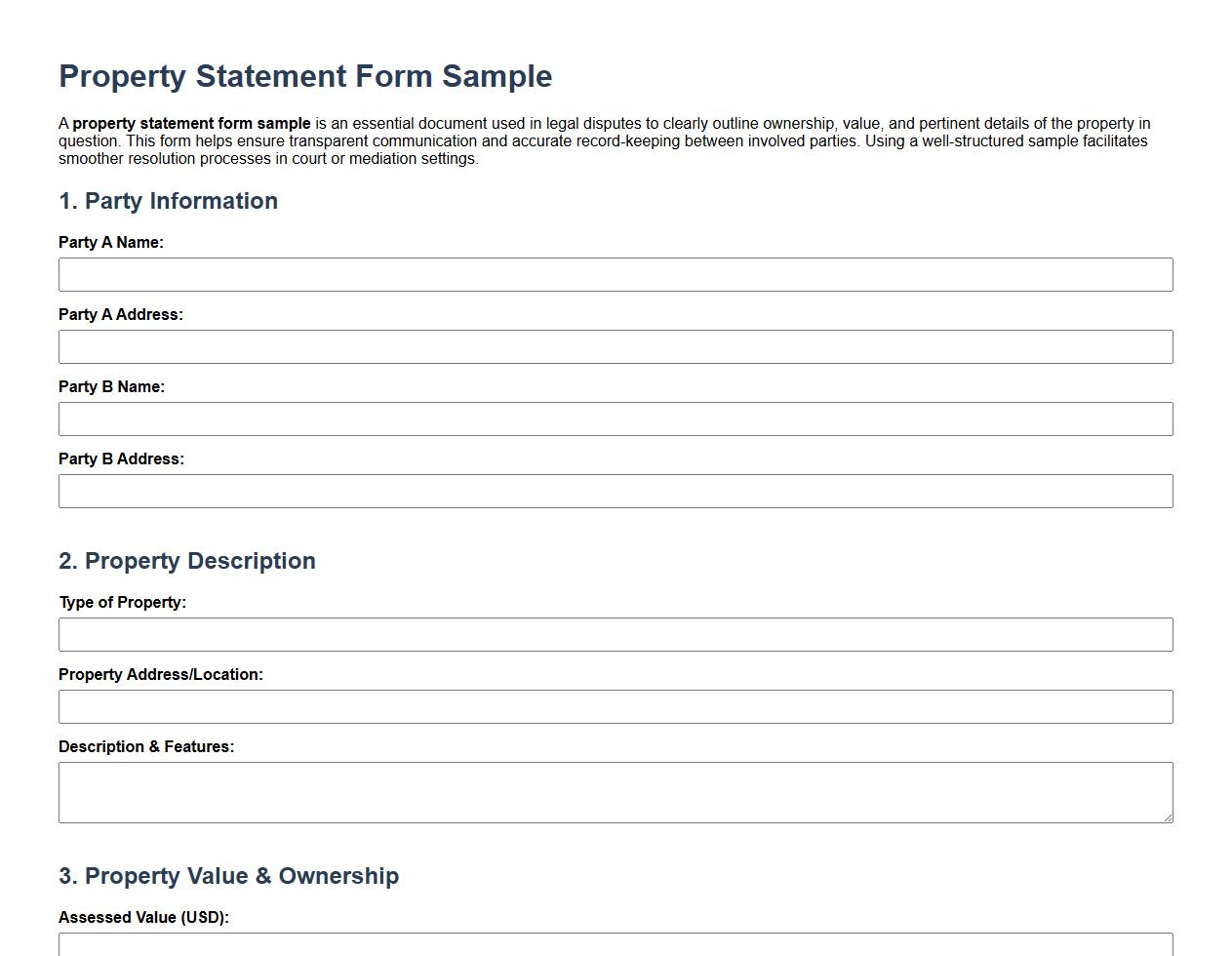Screen dimensions: 1232x956
Task: Click inside the Description & Features text area
Action: point(616,792)
